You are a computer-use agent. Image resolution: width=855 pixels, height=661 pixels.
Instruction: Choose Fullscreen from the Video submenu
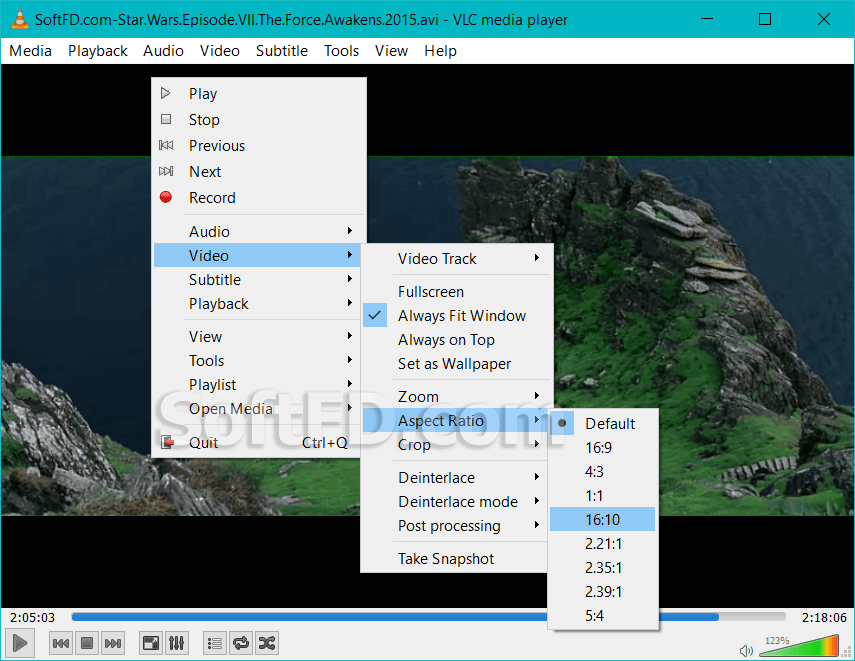pos(457,291)
